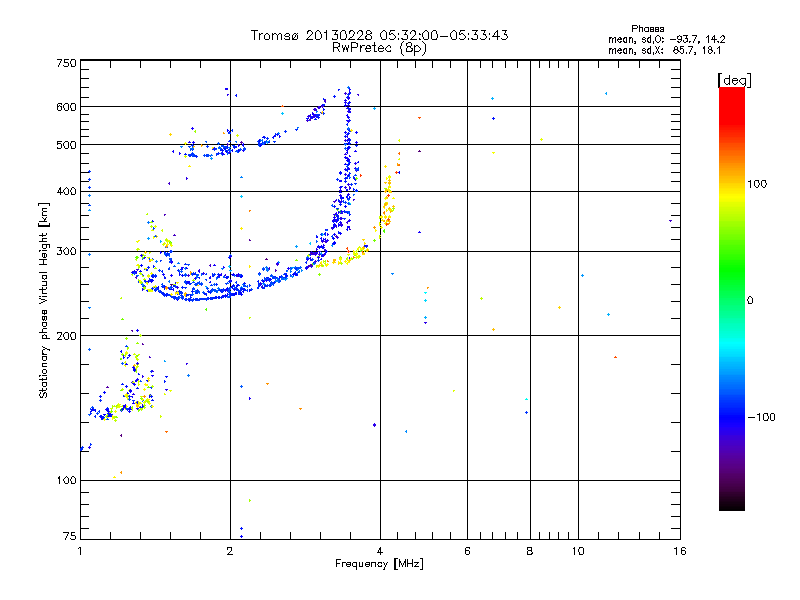Click the colorbar tick label '0'
Viewport: 800px width, 600px height.
(x=750, y=301)
